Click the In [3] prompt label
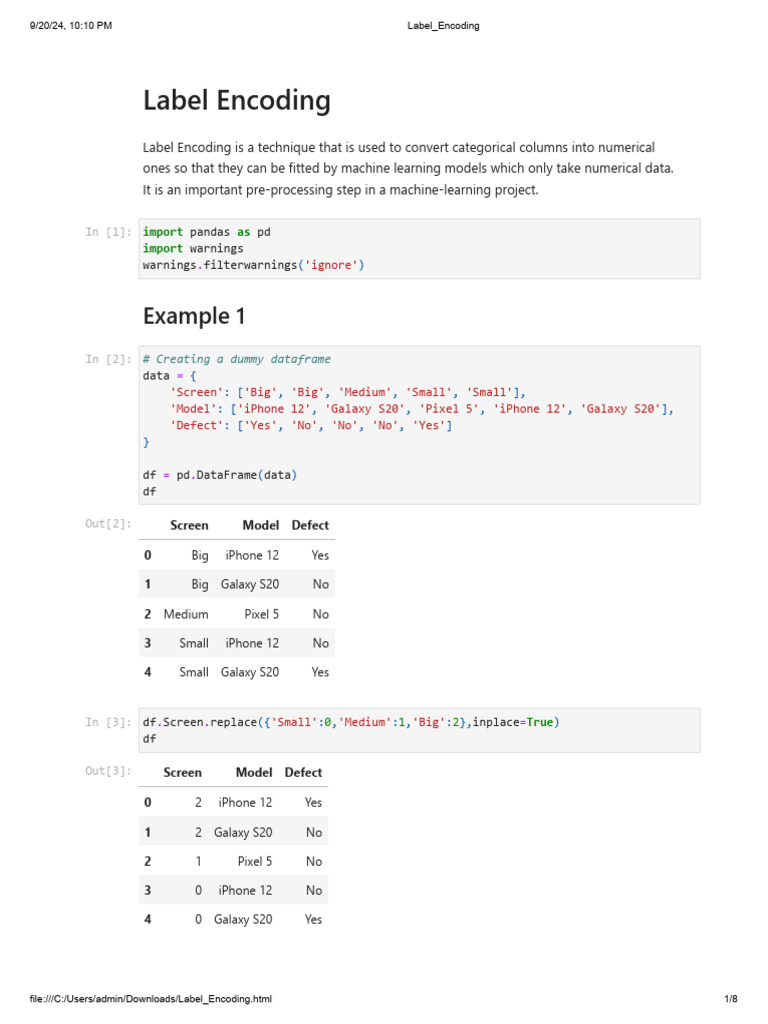Image resolution: width=768 pixels, height=1024 pixels. pyautogui.click(x=109, y=722)
